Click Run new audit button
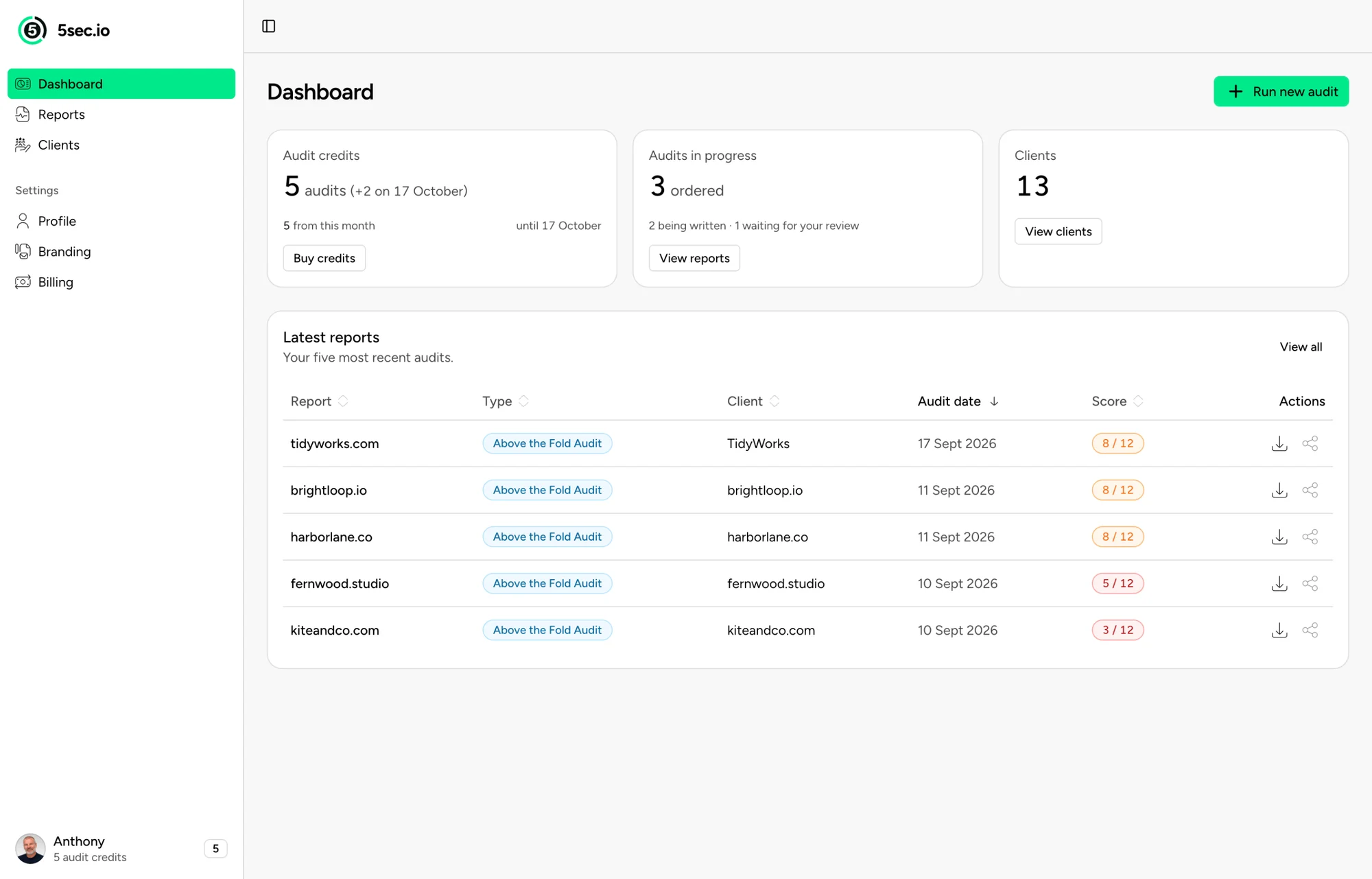The image size is (1372, 879). pos(1281,91)
